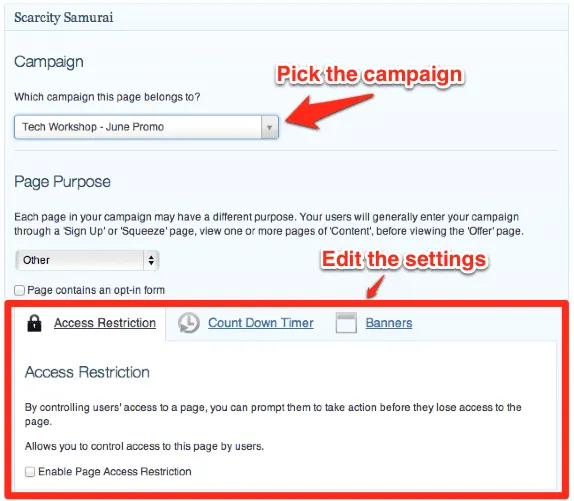Select the Access Restriction tab link
The height and width of the screenshot is (501, 574).
point(105,323)
